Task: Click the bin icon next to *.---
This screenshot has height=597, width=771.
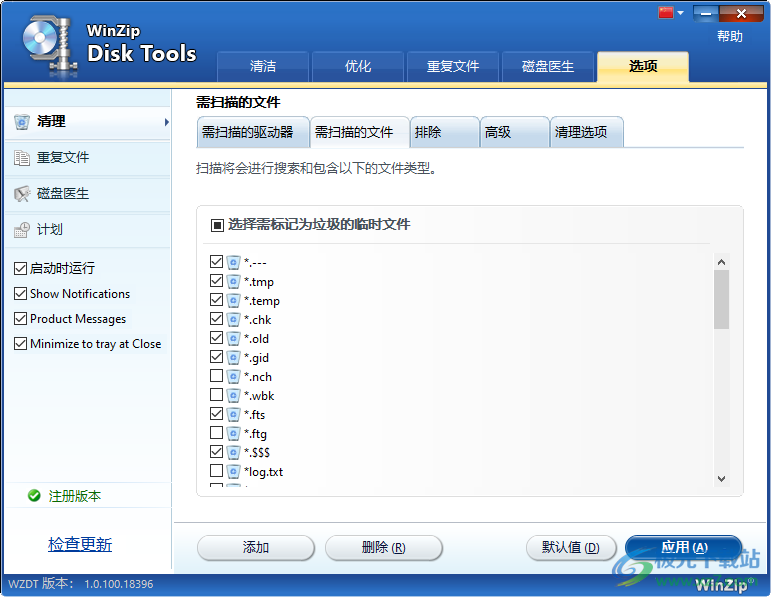Action: click(x=234, y=263)
